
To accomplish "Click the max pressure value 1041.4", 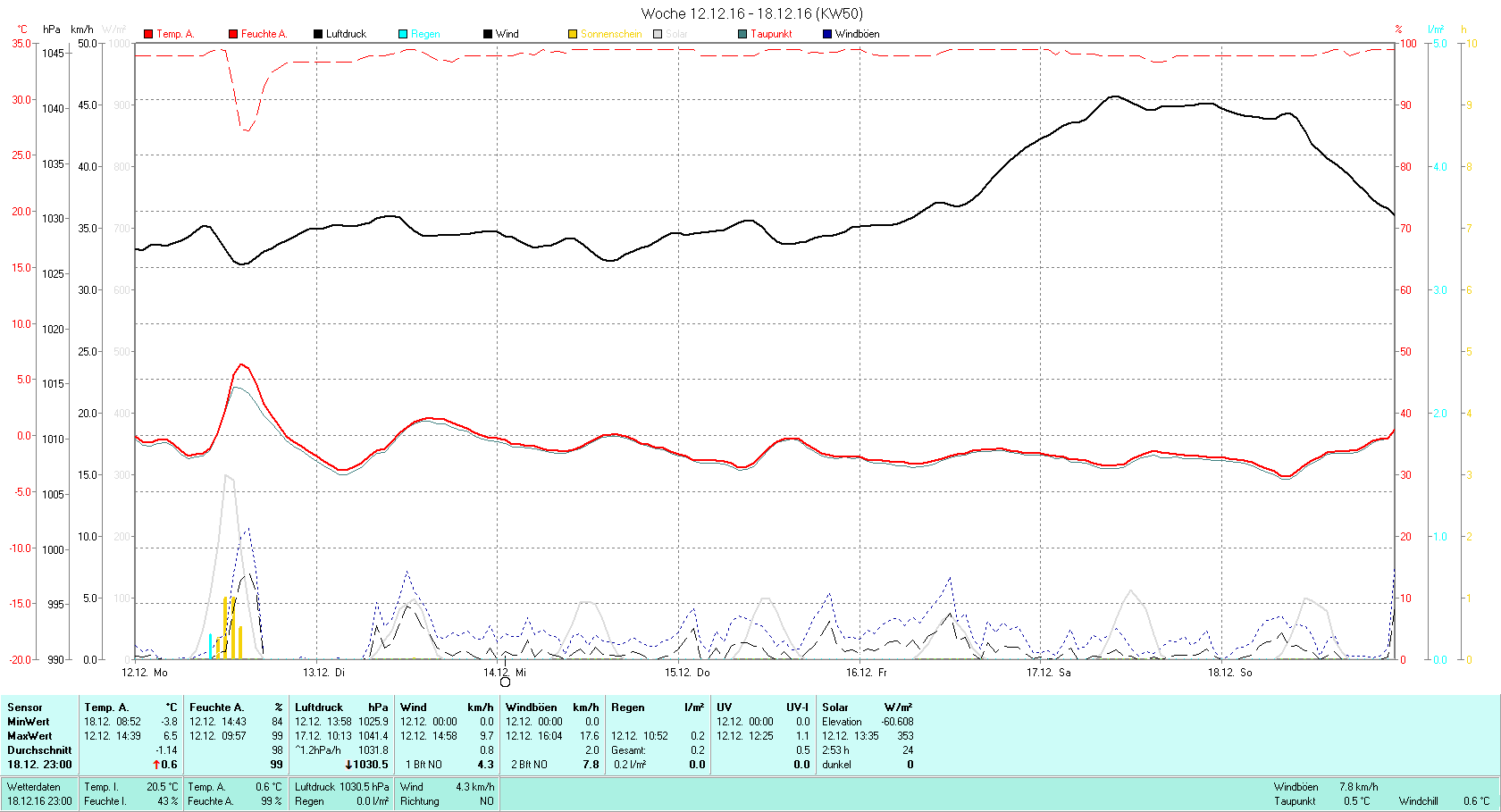I will [373, 736].
